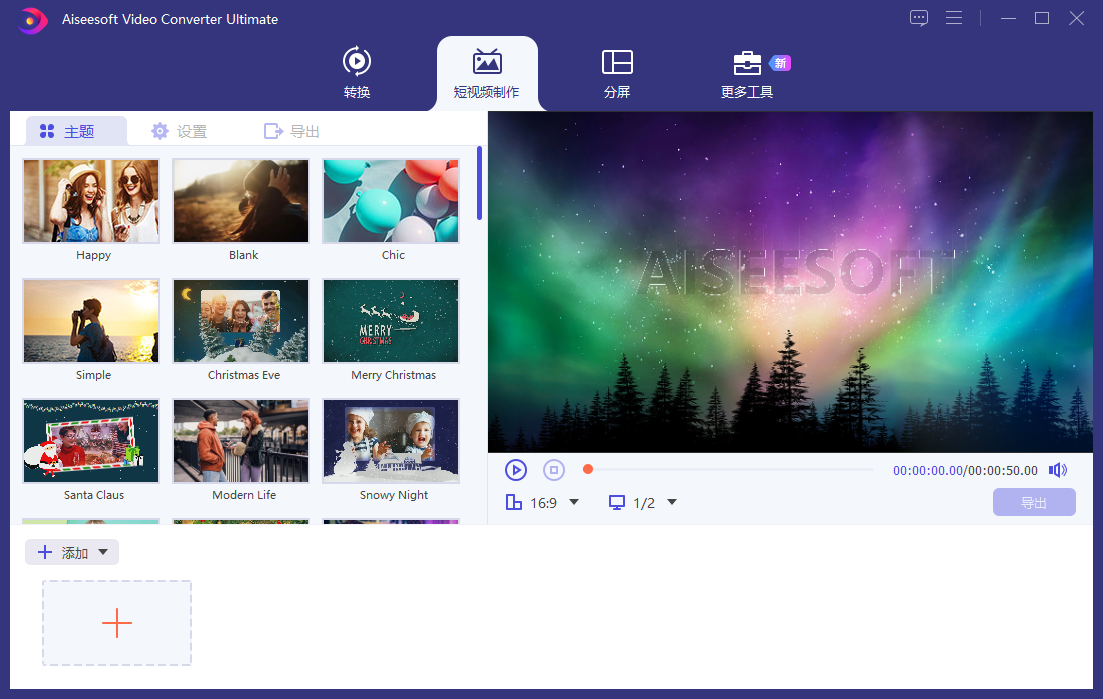This screenshot has height=699, width=1103.
Task: Click the 'Snowy Night' theme label
Action: [x=394, y=495]
